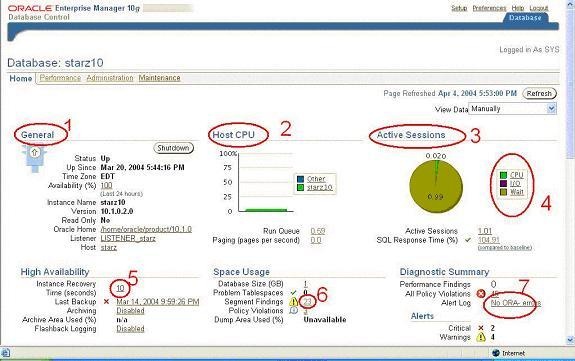Image resolution: width=575 pixels, height=361 pixels.
Task: Click the warning triangle beside Segment Findings
Action: click(294, 302)
